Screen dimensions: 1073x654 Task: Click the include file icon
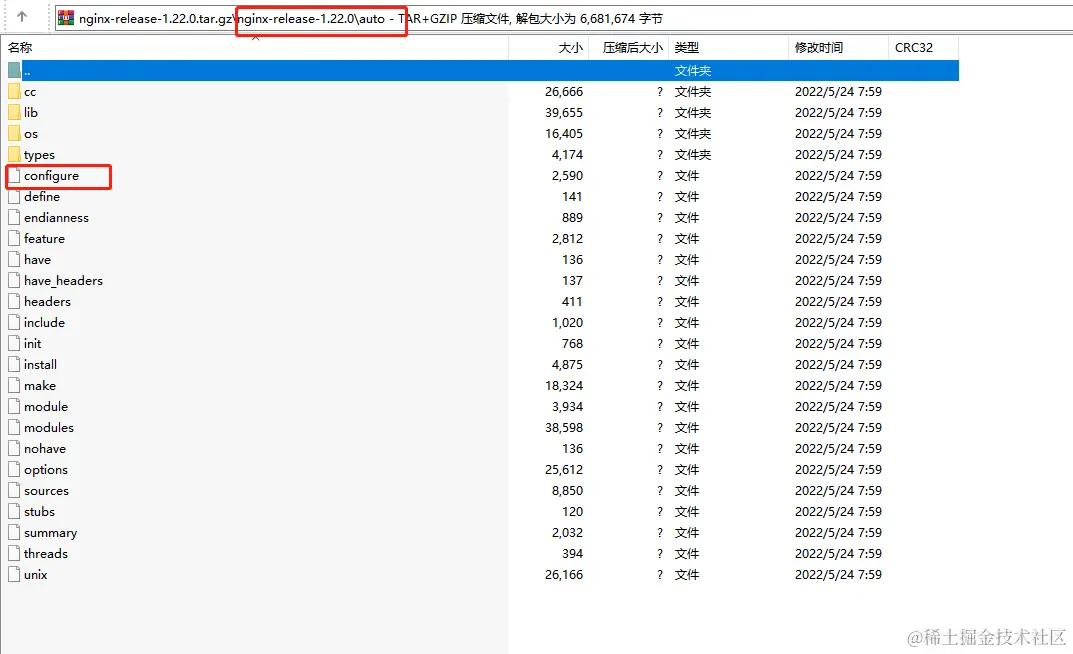14,322
